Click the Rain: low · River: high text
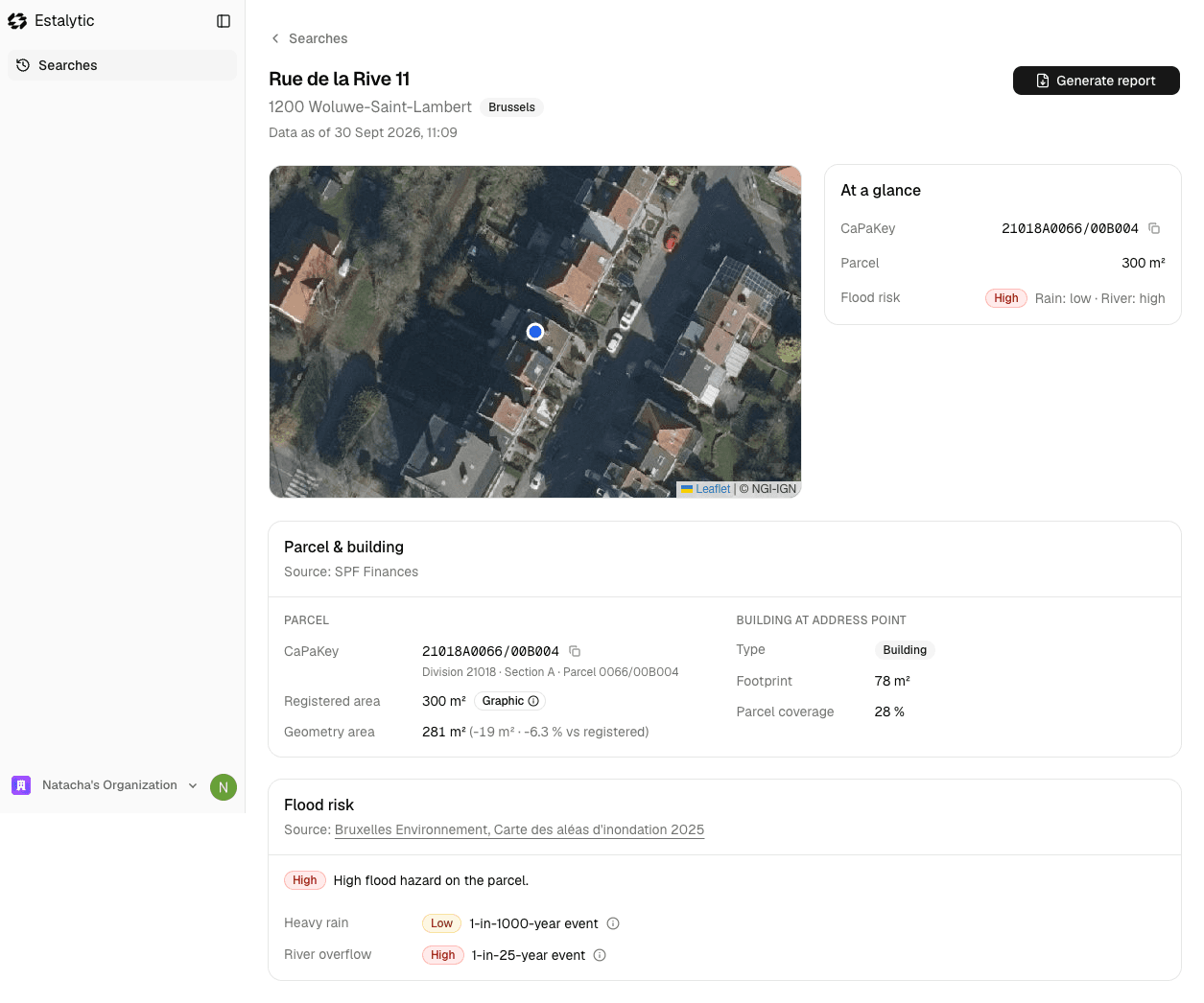The image size is (1204, 1003). tap(1099, 298)
